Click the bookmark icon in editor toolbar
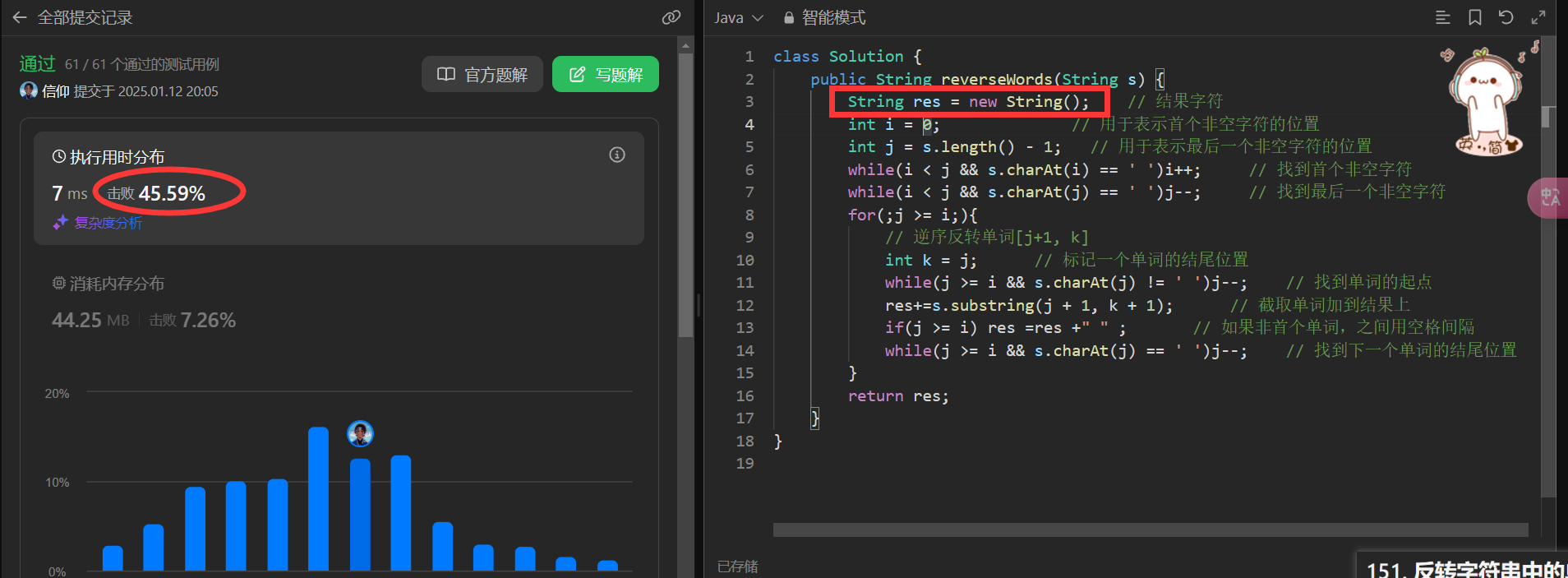This screenshot has height=578, width=1568. tap(1475, 17)
